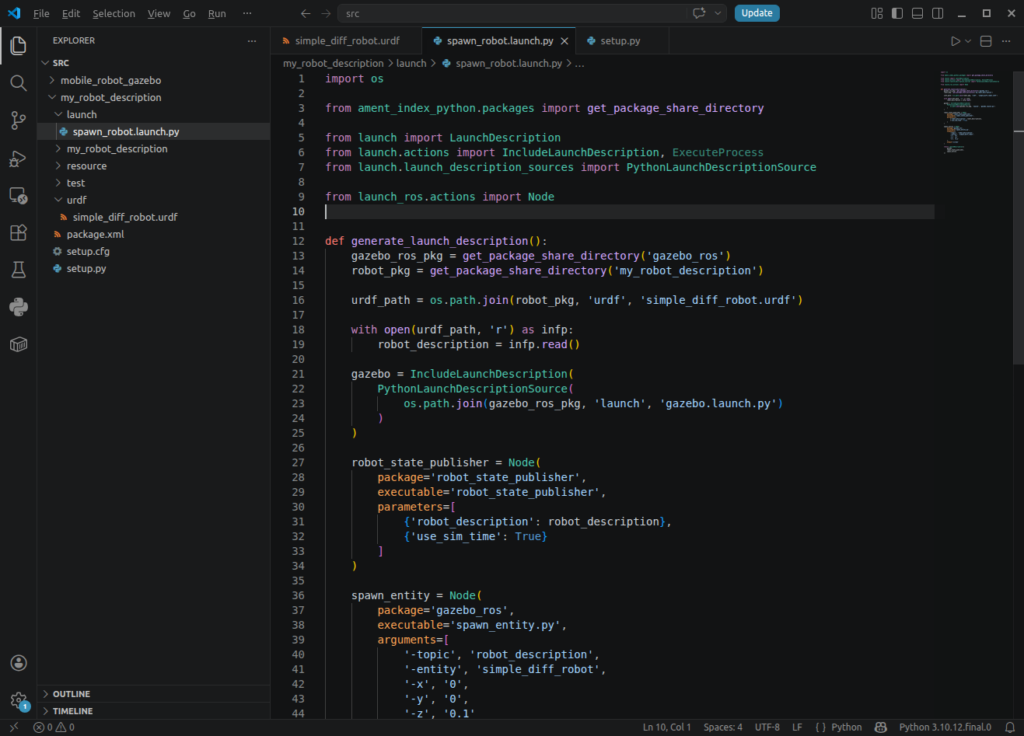Open the Python extension view

[x=18, y=307]
